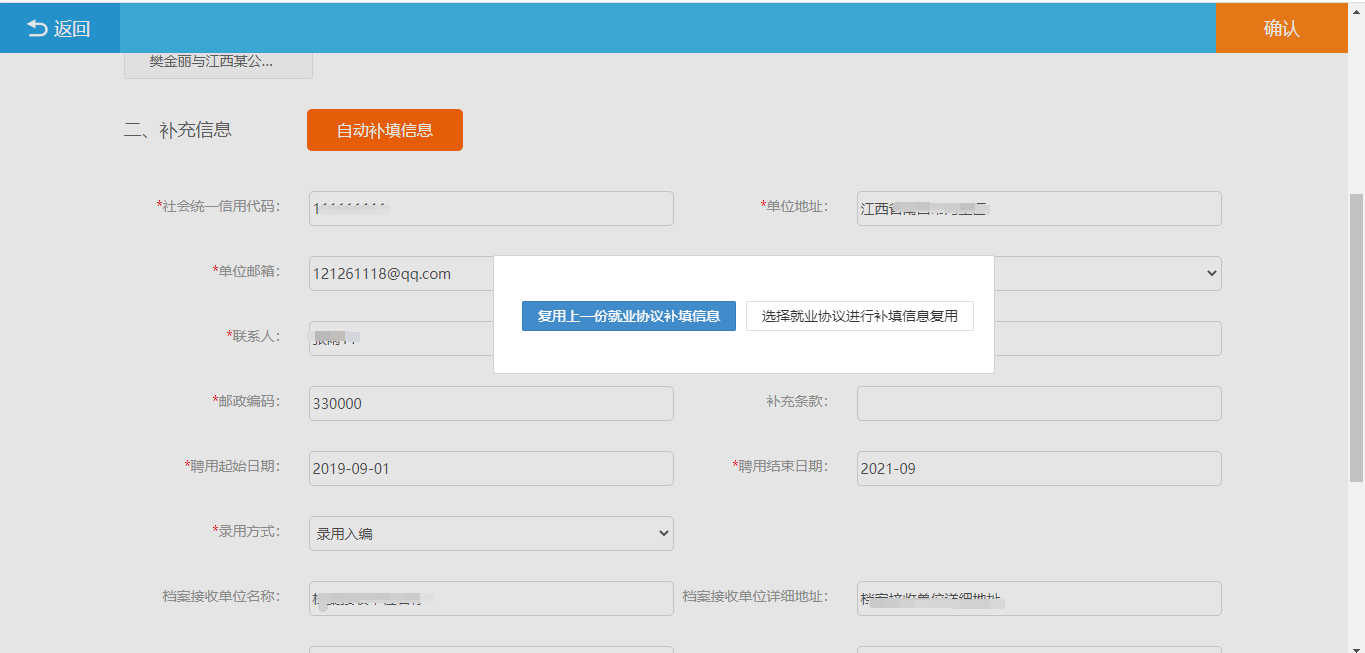Open the 樊金丽与江西某公... agreement item

pyautogui.click(x=218, y=62)
